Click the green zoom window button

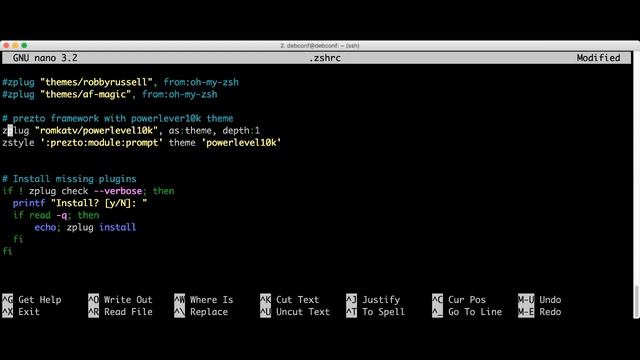[24, 45]
